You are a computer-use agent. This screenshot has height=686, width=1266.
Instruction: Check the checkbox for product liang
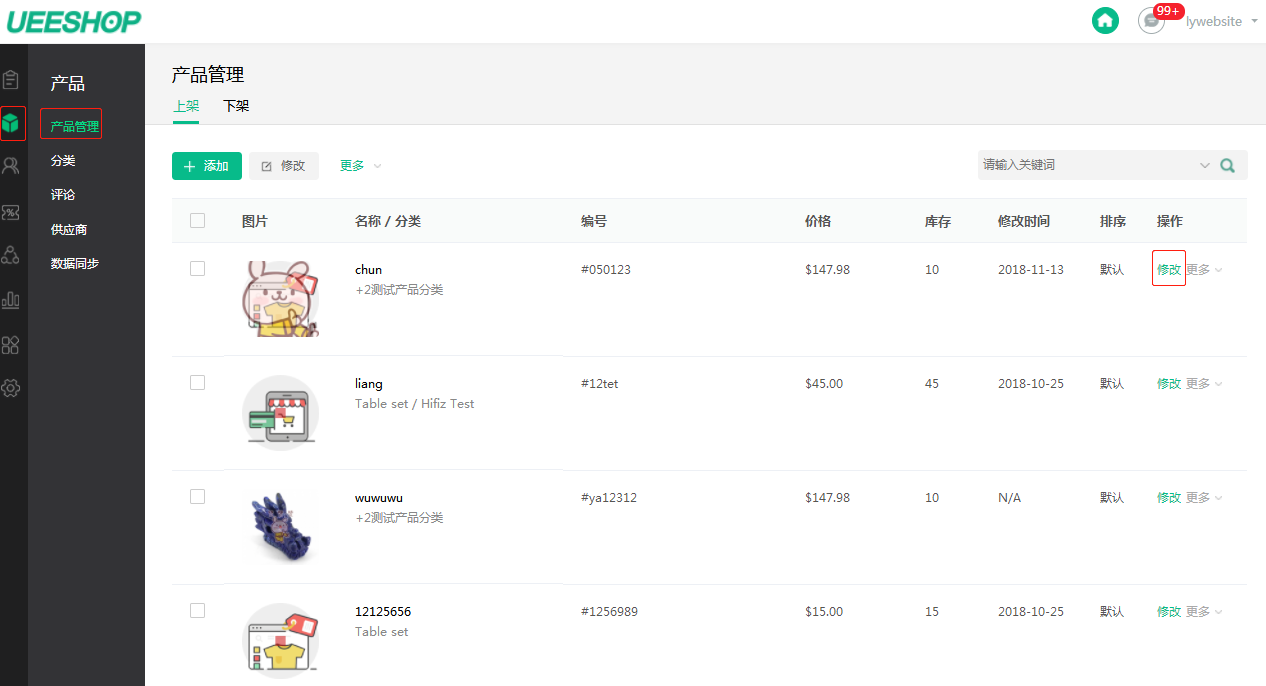click(198, 383)
